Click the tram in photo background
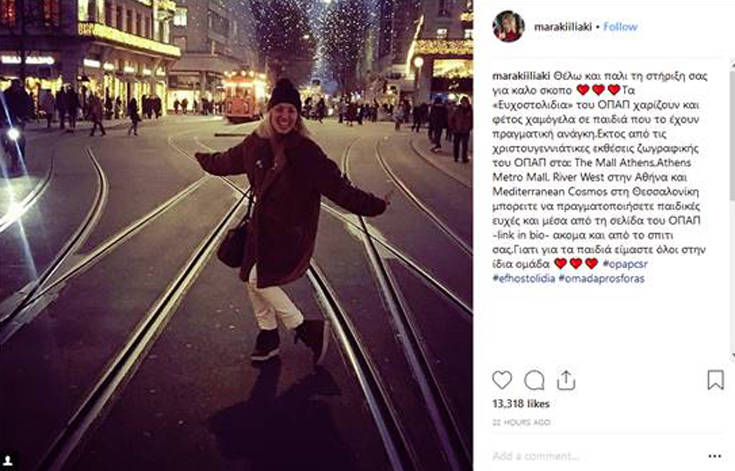This screenshot has height=471, width=735. point(245,96)
